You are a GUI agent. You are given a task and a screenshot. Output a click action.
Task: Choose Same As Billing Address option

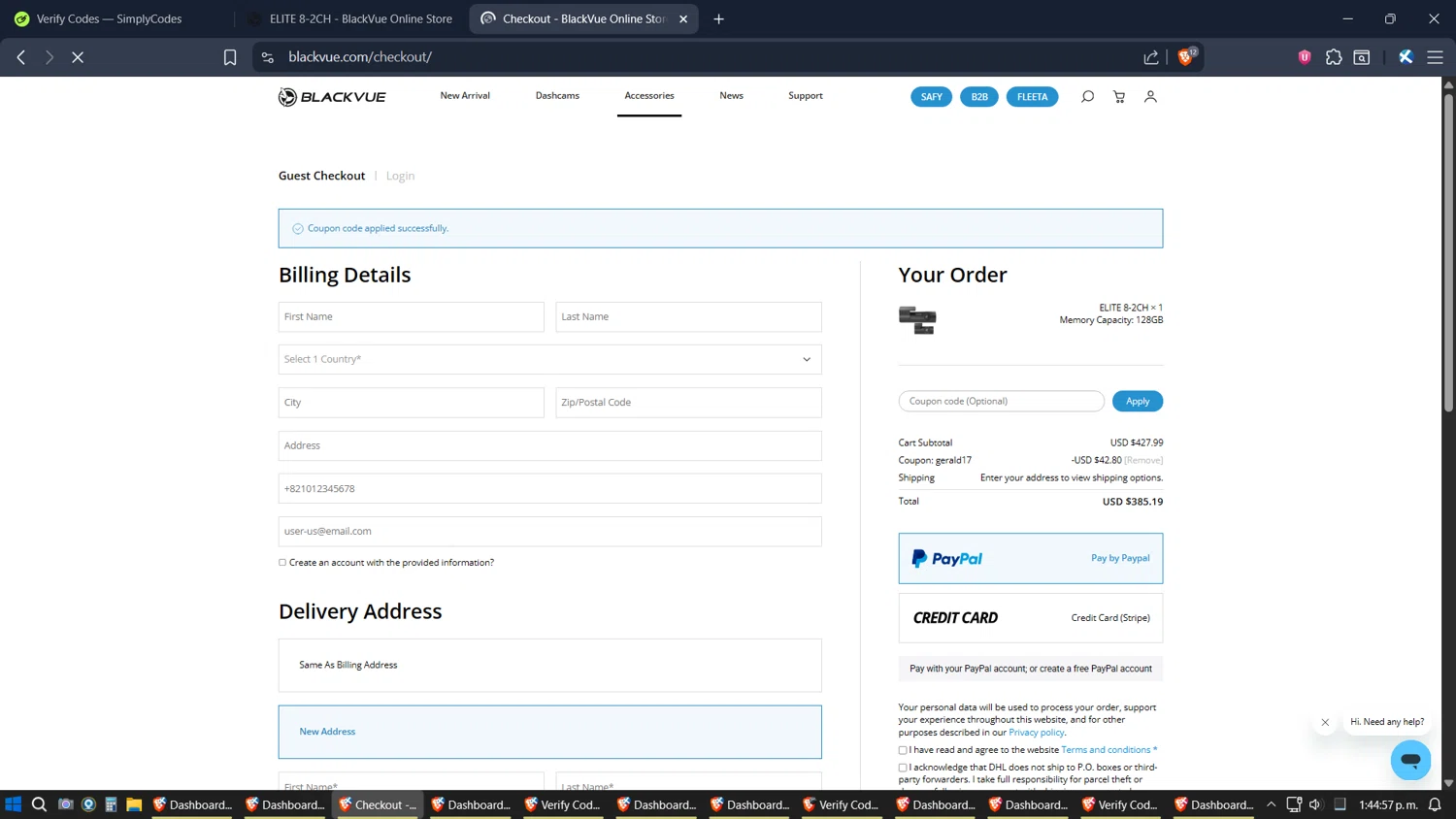pyautogui.click(x=550, y=665)
